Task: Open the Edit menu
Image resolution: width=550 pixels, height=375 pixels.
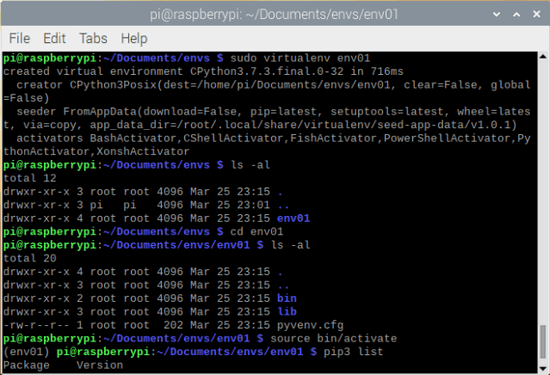Action: pyautogui.click(x=54, y=38)
